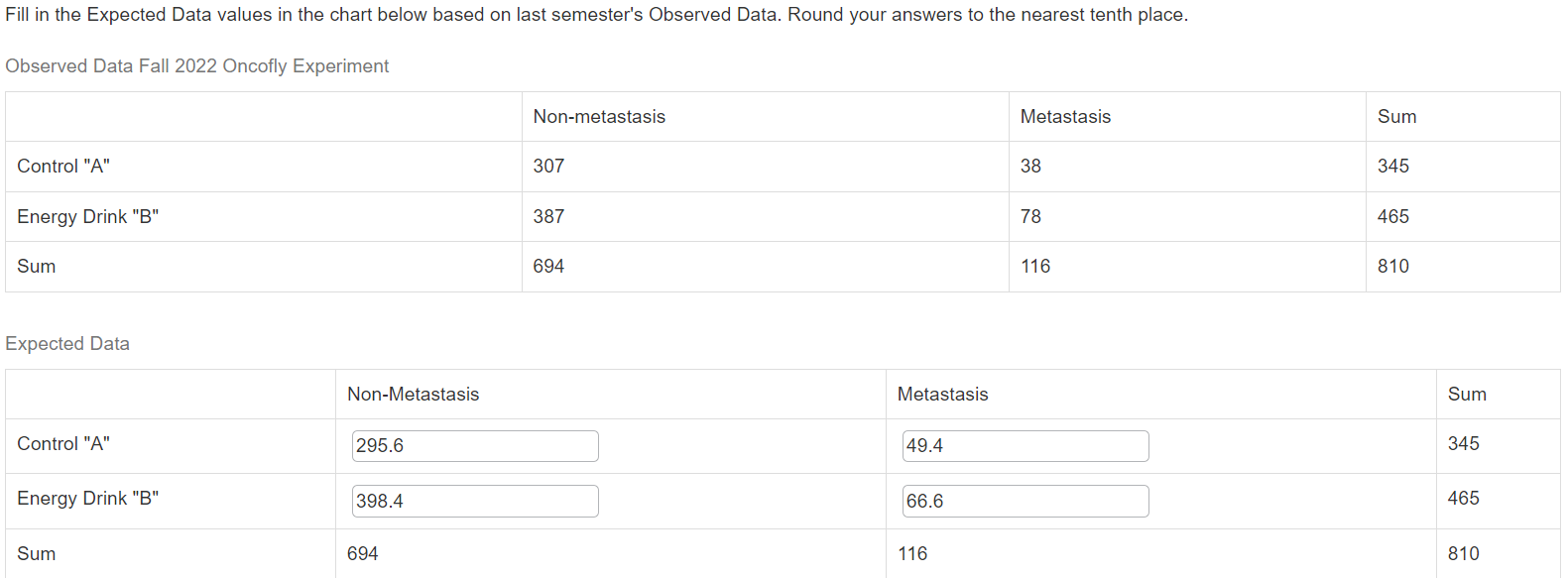Select the Energy Drink B Non-Metastasis input with 398.4

(475, 501)
